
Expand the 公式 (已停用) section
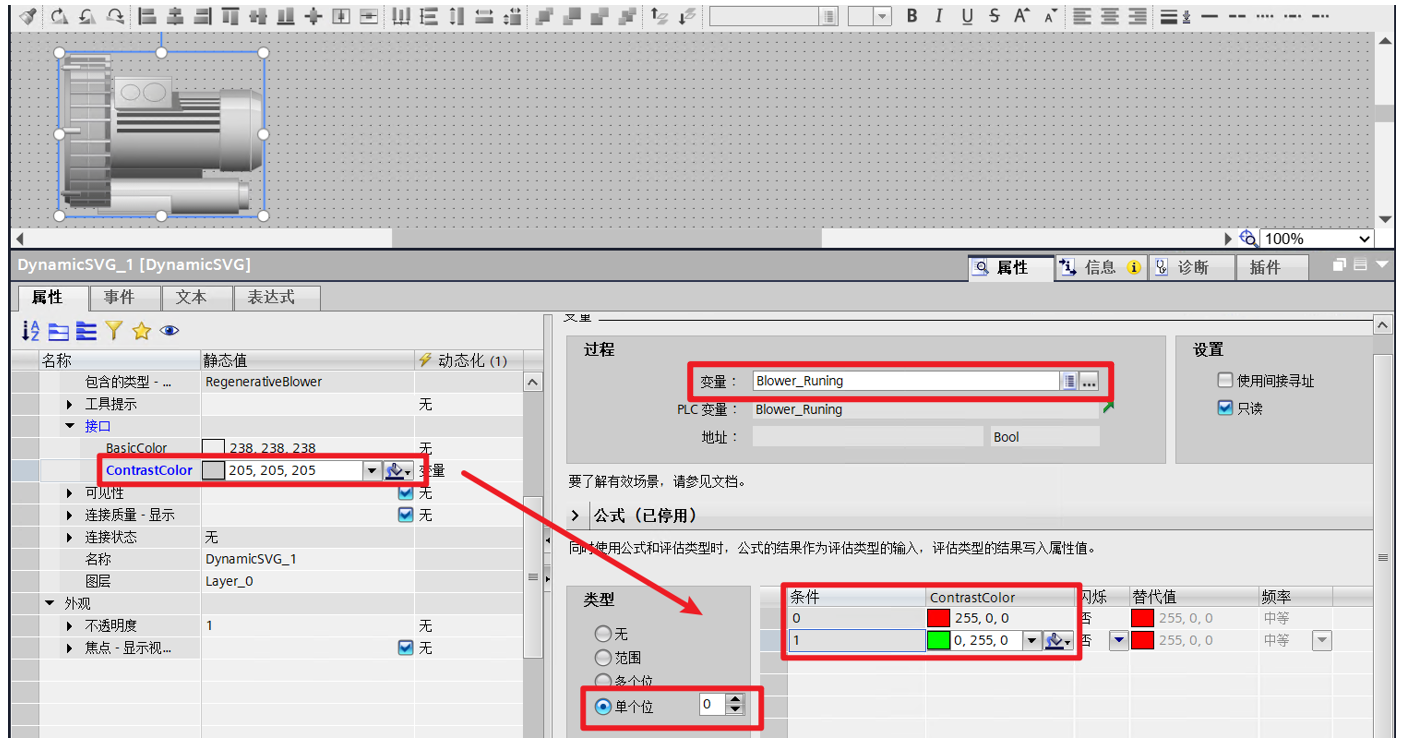575,516
